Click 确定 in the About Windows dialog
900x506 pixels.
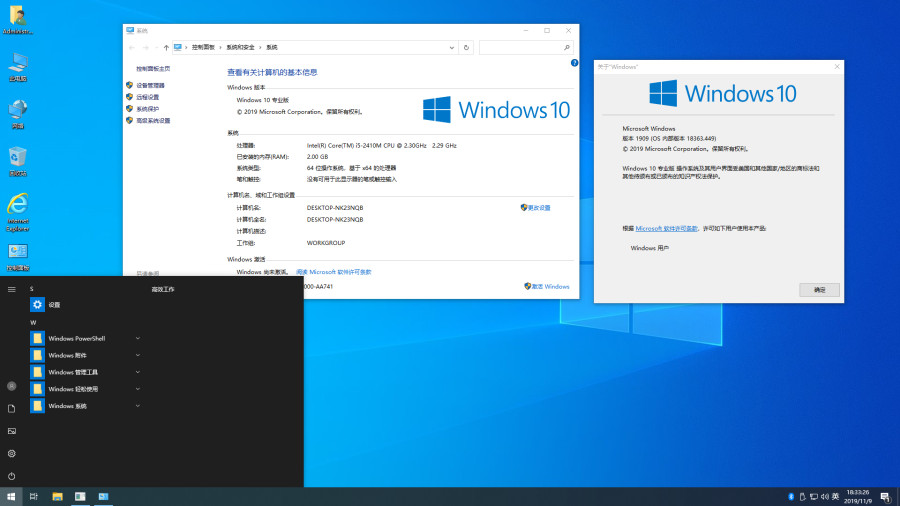click(x=819, y=290)
